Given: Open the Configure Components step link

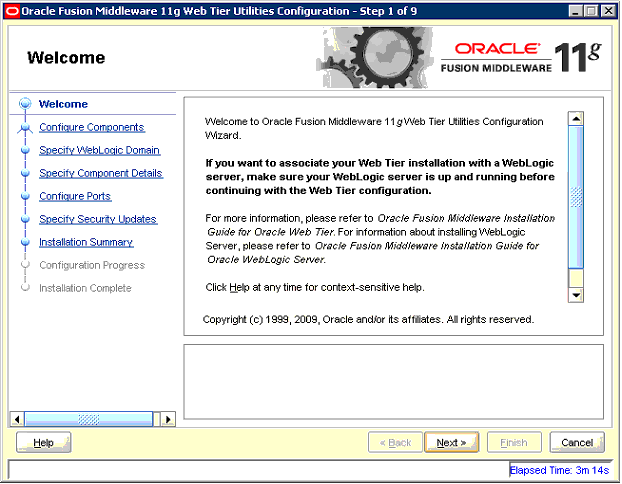Looking at the screenshot, I should click(92, 127).
